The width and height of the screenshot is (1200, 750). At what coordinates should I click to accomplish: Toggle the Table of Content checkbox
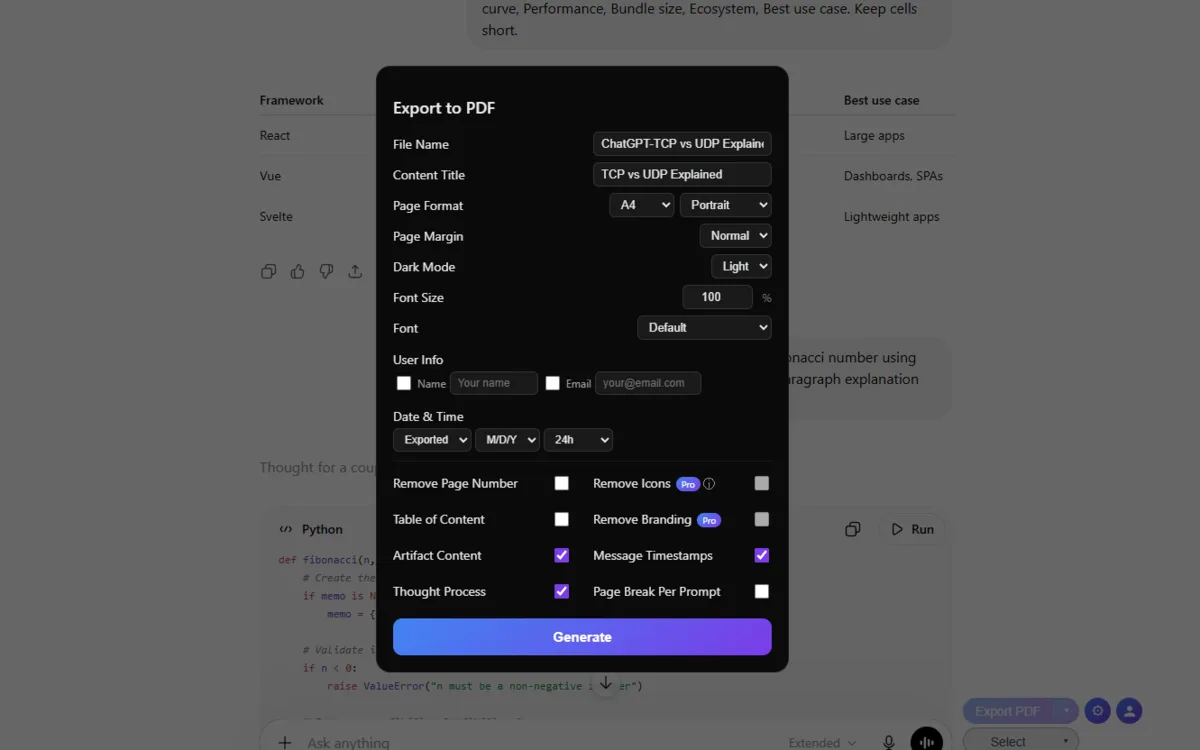point(562,519)
